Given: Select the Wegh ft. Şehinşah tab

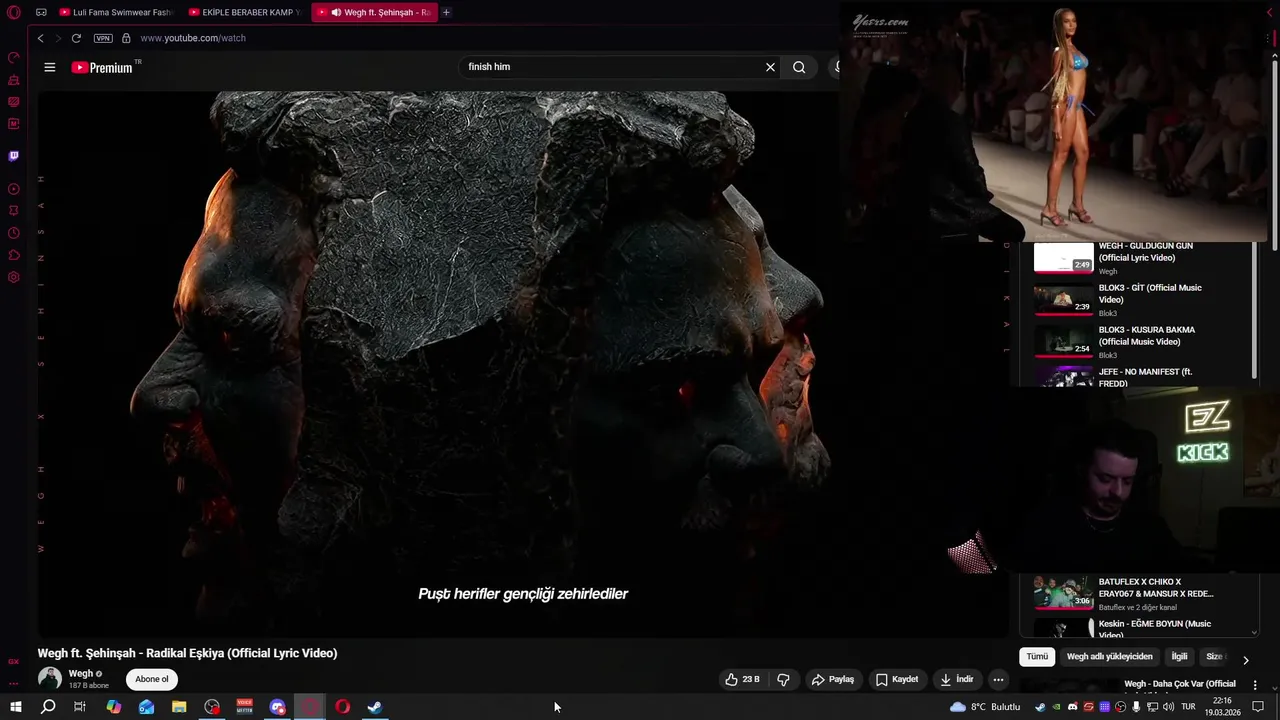Looking at the screenshot, I should click(375, 12).
